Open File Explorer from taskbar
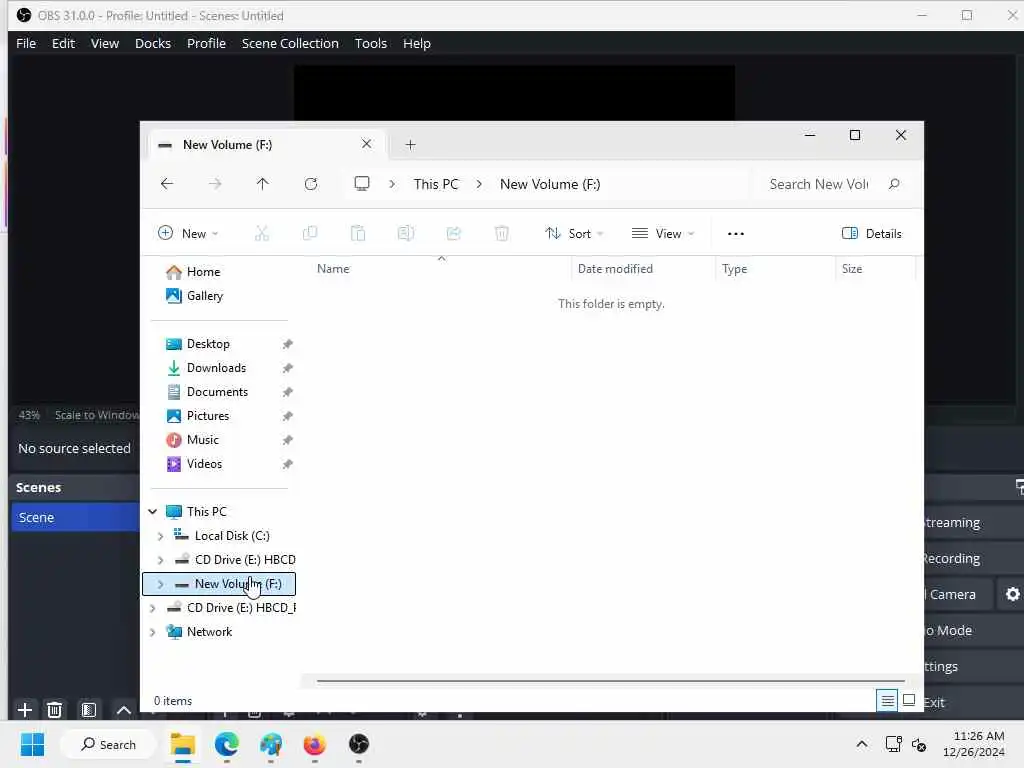Image resolution: width=1024 pixels, height=768 pixels. coord(183,744)
